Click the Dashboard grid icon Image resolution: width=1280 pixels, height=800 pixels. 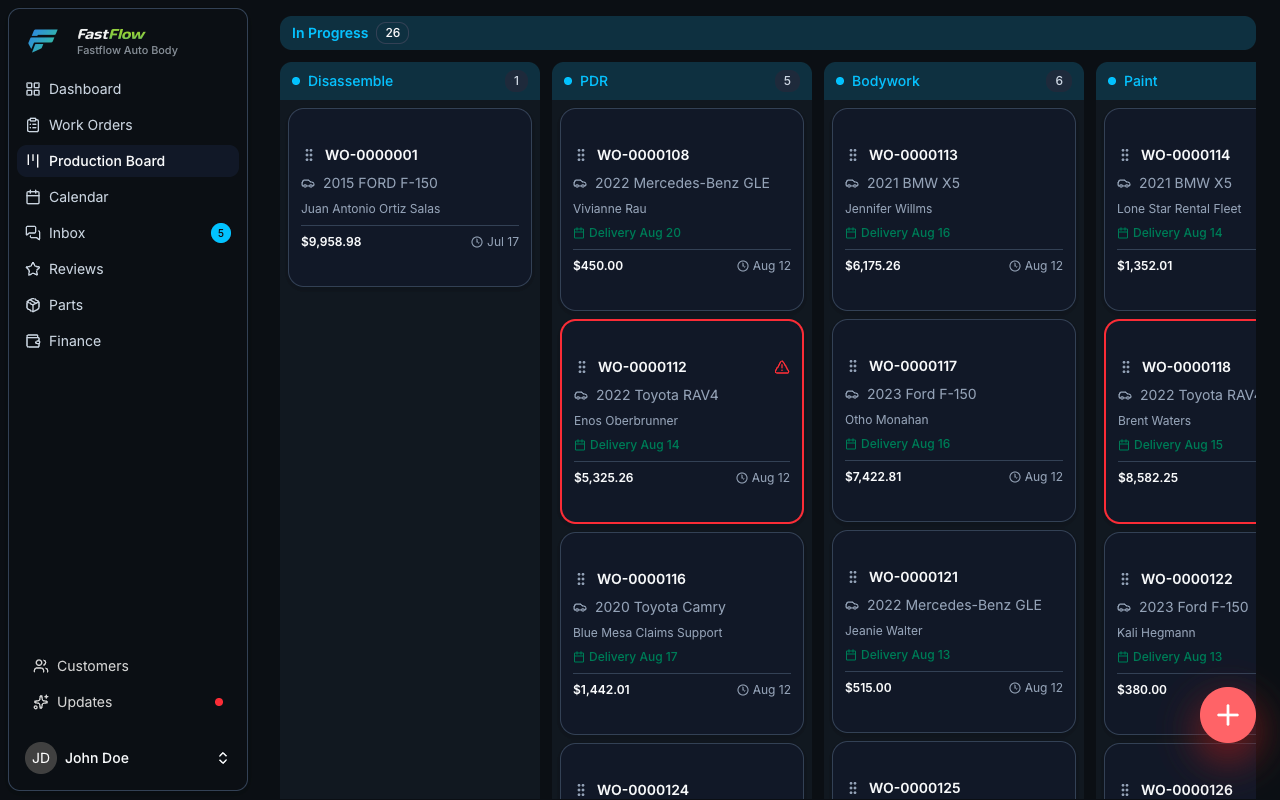(33, 89)
